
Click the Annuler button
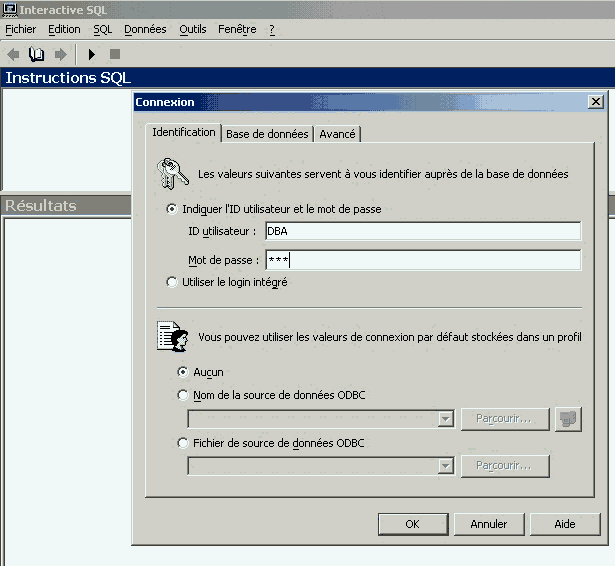(x=489, y=524)
